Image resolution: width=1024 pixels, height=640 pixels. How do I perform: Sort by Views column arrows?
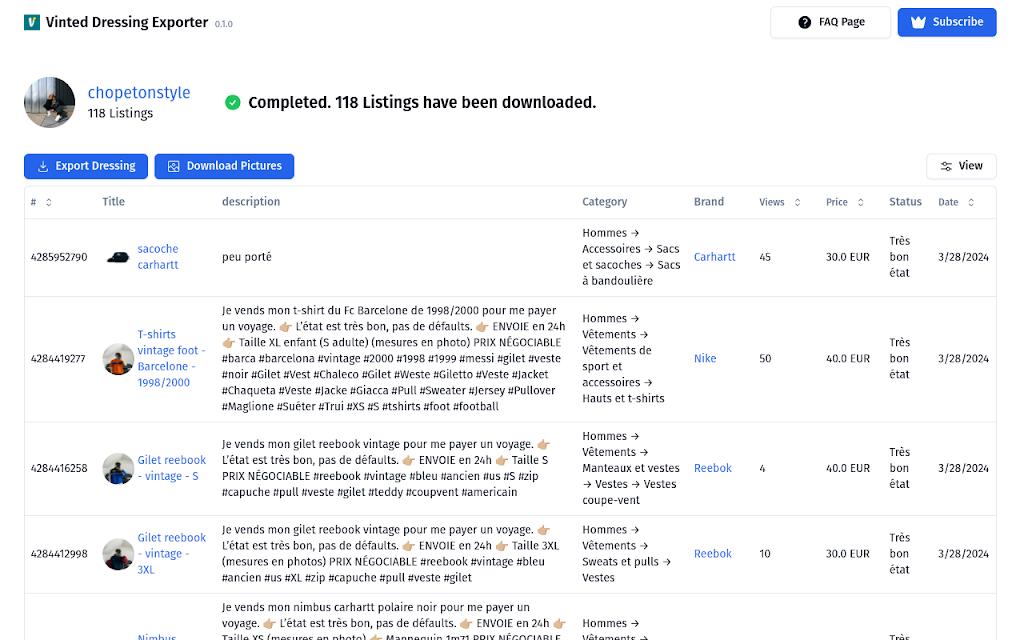click(797, 202)
